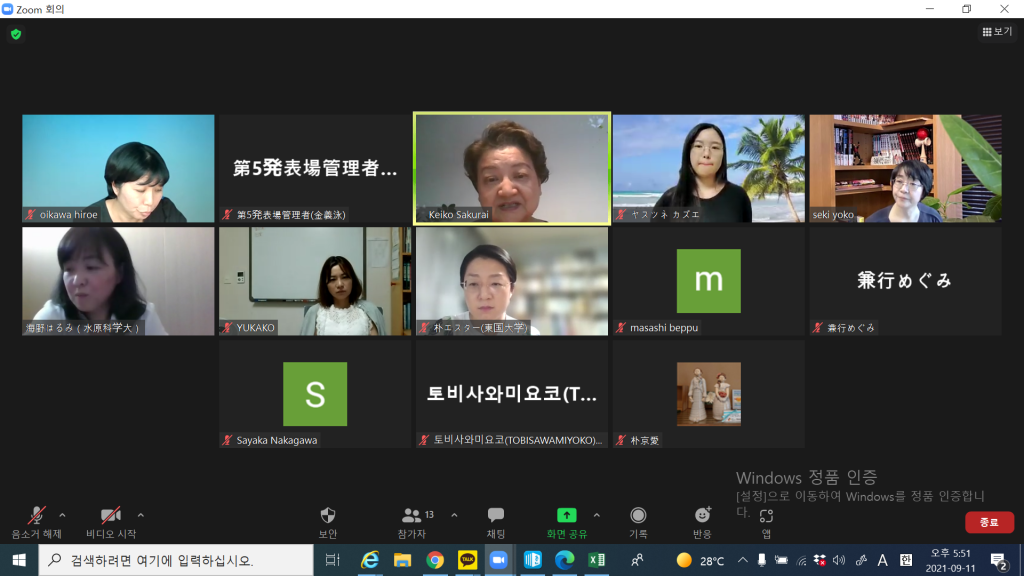This screenshot has width=1024, height=576.
Task: Select oikawa hiroe video tile
Action: click(x=118, y=168)
